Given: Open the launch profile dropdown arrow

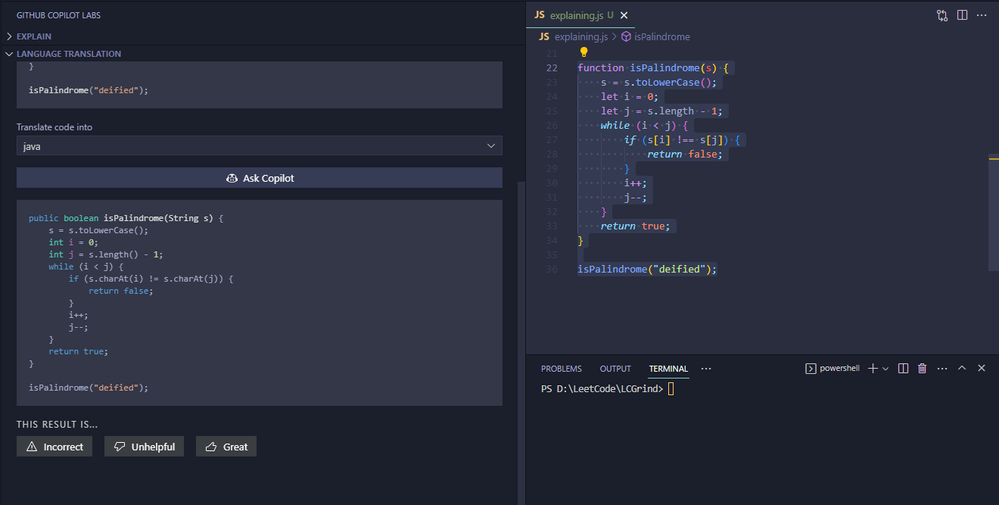Looking at the screenshot, I should point(885,369).
